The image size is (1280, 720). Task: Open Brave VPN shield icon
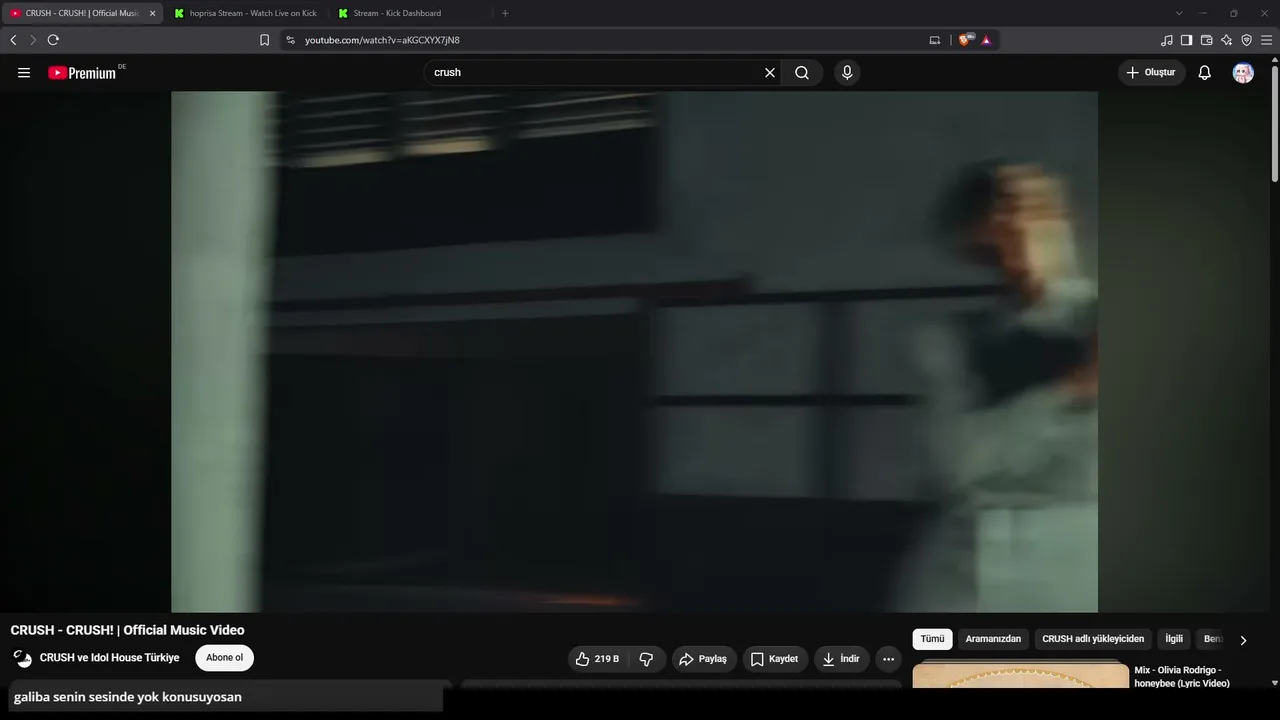[x=1246, y=40]
